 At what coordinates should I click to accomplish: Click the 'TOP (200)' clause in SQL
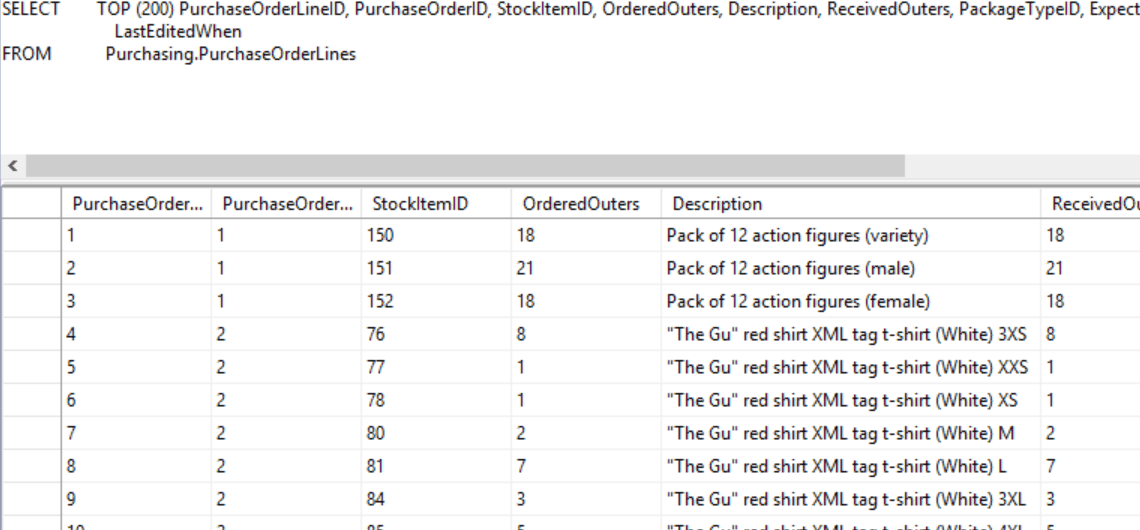tap(136, 10)
